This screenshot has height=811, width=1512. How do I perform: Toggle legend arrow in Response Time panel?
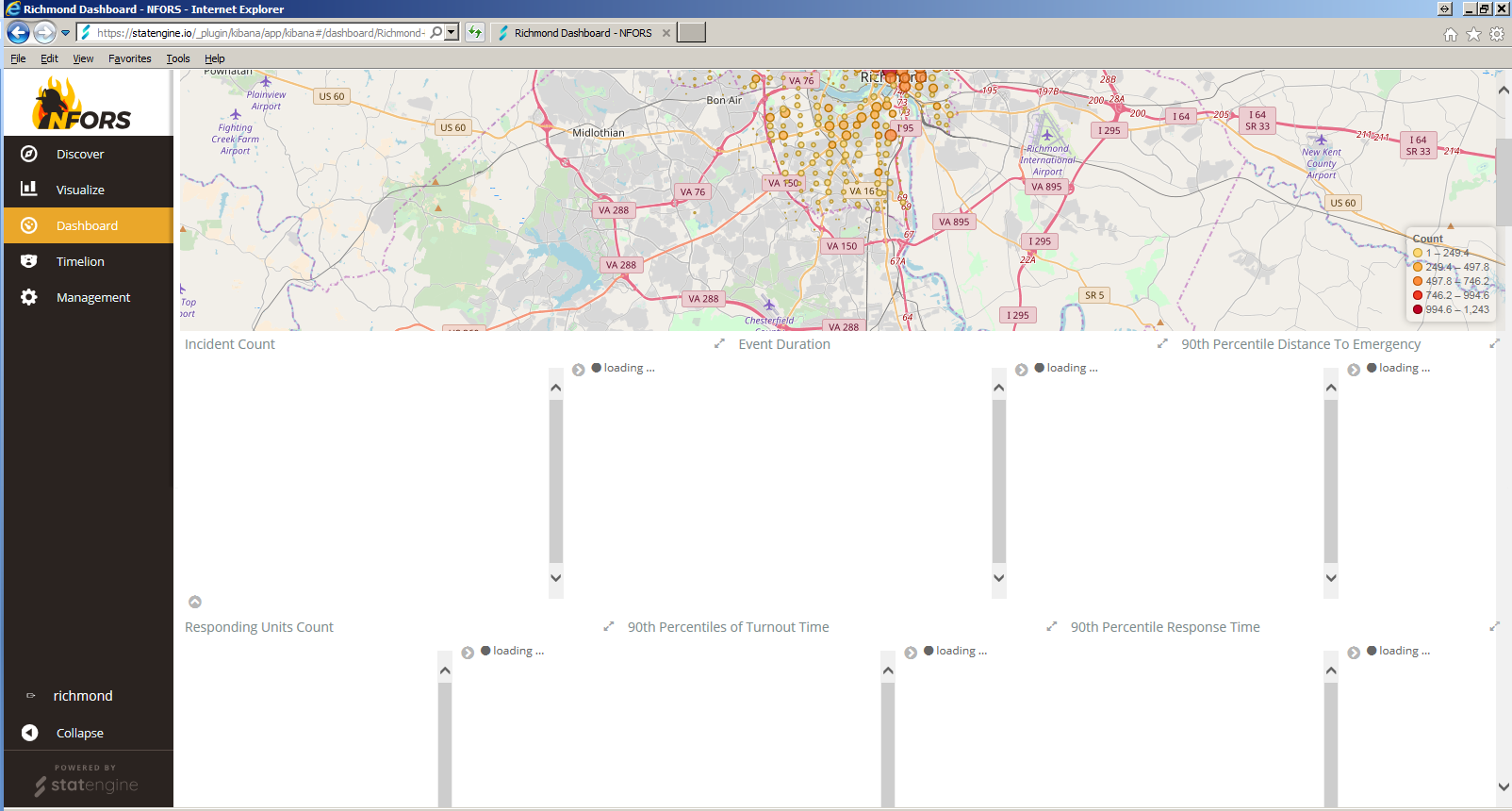coord(1354,653)
